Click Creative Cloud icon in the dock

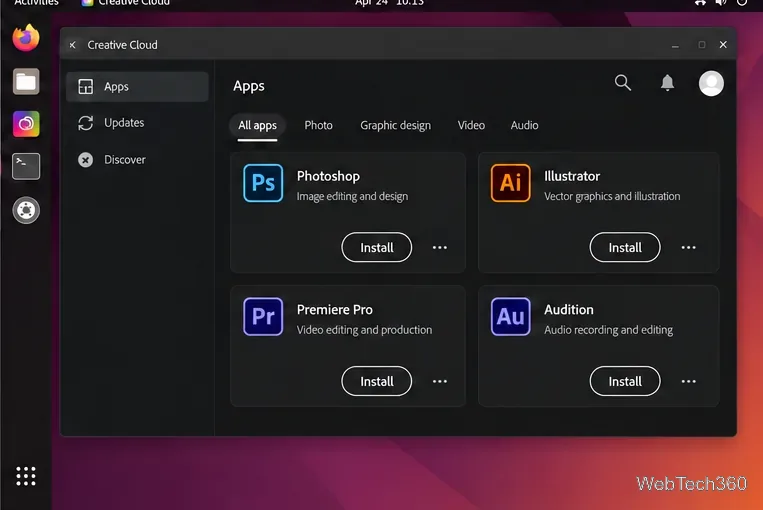click(x=26, y=124)
